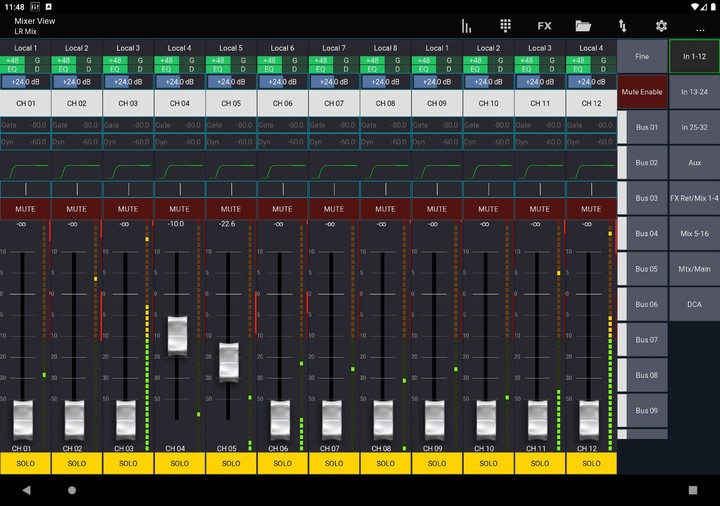Screen dimensions: 720x506
Task: Select the FX Ret/Mix 1-4 layer
Action: pos(694,198)
